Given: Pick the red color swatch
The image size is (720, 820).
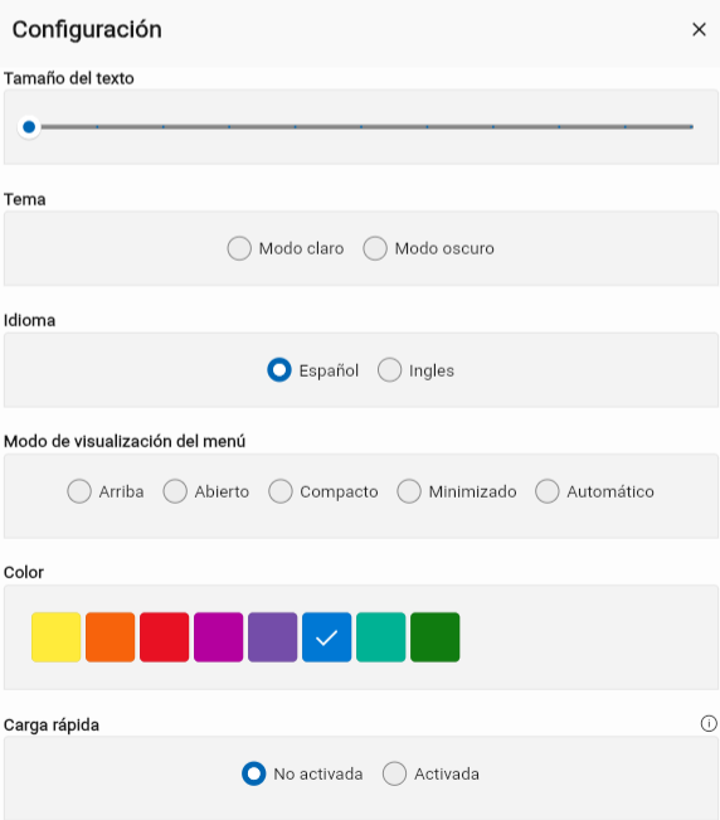Looking at the screenshot, I should coord(164,637).
